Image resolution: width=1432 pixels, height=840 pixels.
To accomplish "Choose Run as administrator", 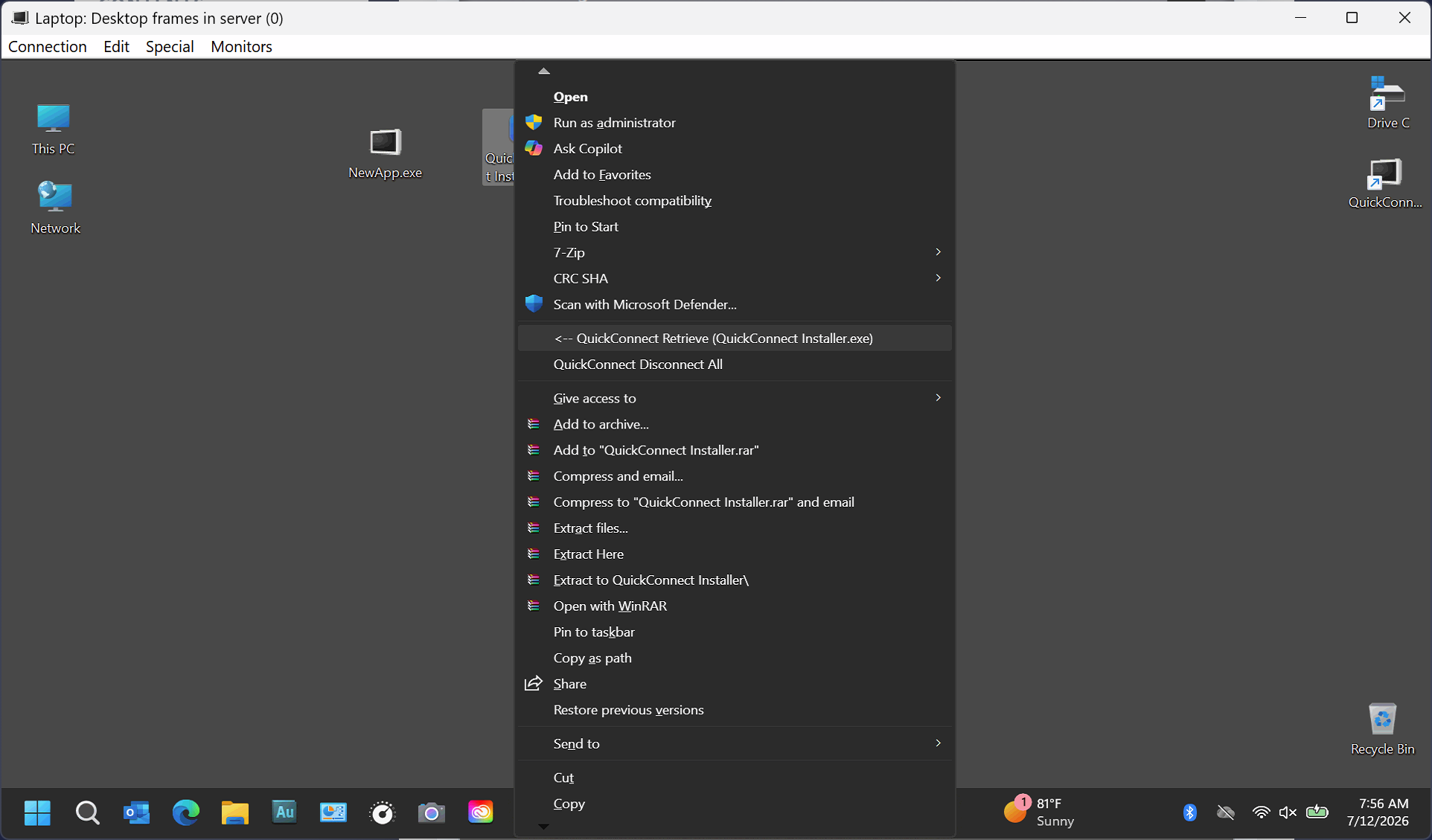I will pos(735,123).
